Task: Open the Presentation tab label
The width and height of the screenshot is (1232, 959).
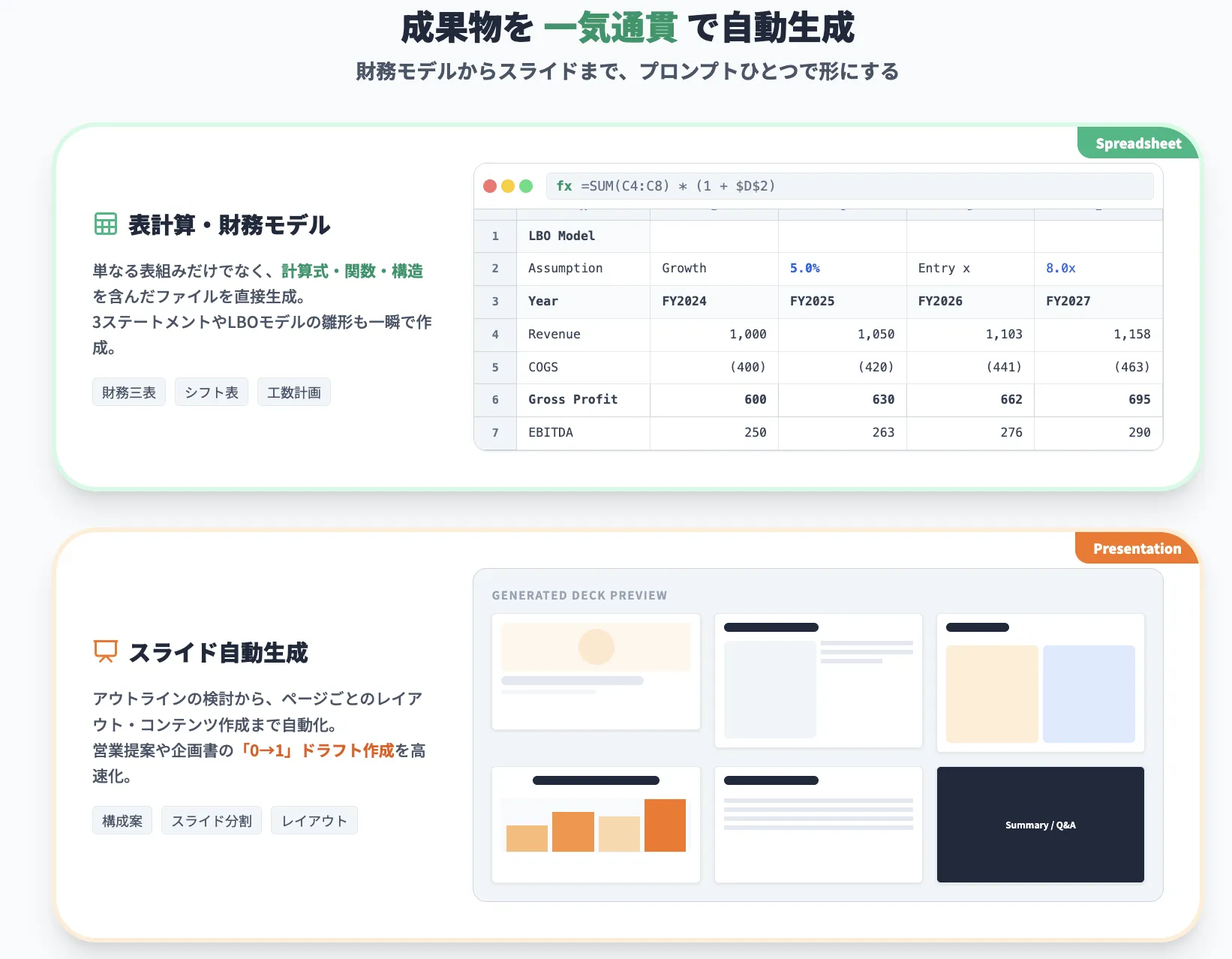Action: pyautogui.click(x=1136, y=549)
